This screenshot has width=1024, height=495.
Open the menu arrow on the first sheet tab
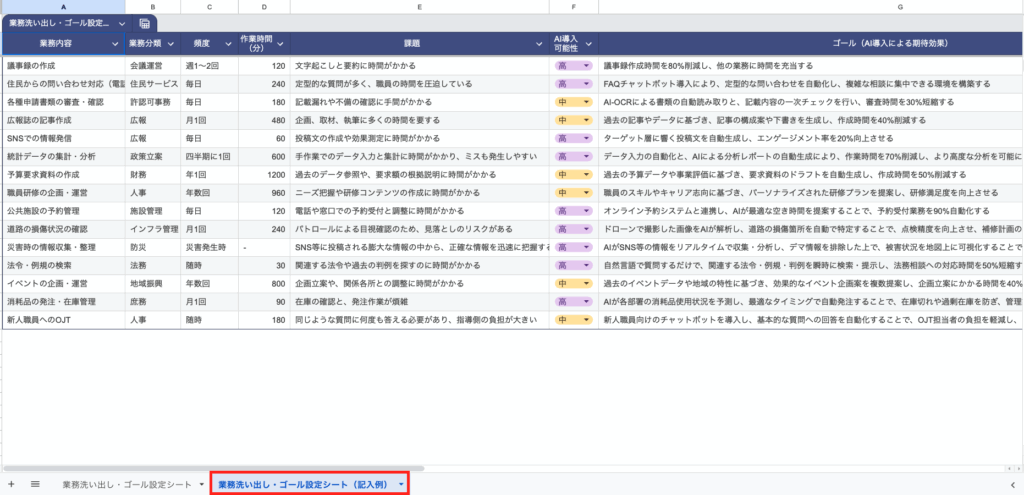point(199,484)
